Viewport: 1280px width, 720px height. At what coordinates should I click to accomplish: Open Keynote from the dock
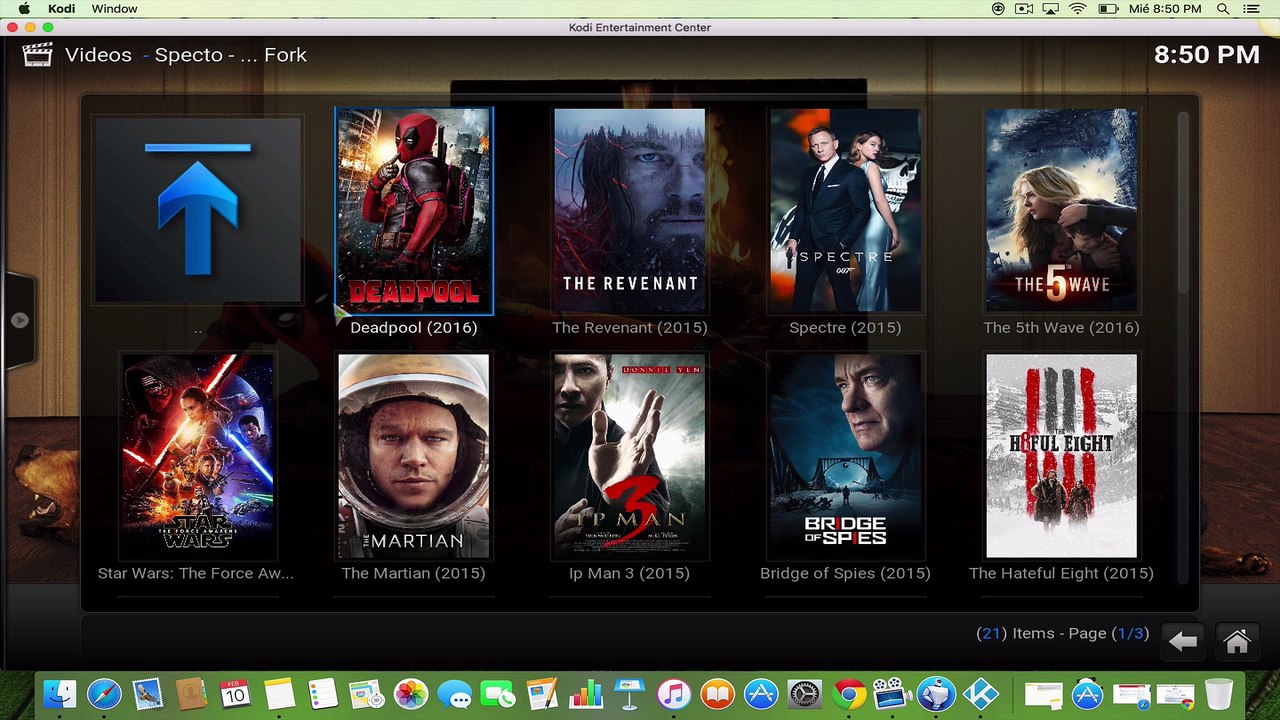pyautogui.click(x=630, y=694)
